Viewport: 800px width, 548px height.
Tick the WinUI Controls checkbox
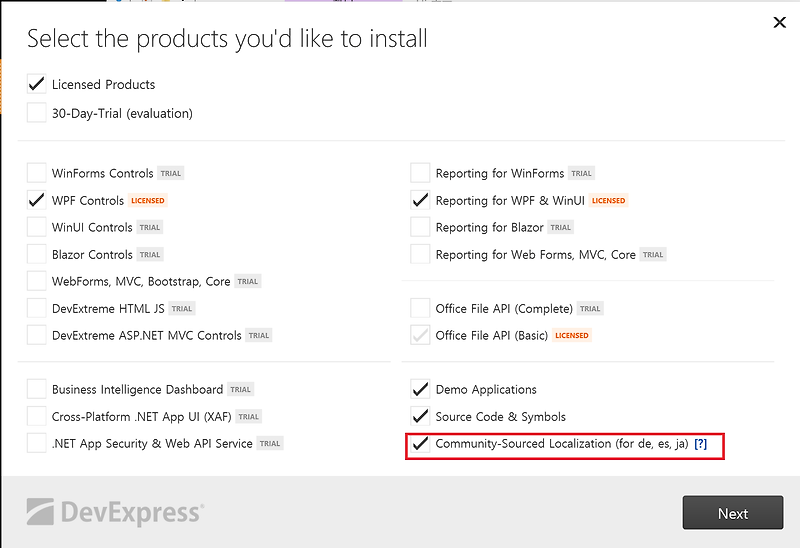click(37, 227)
